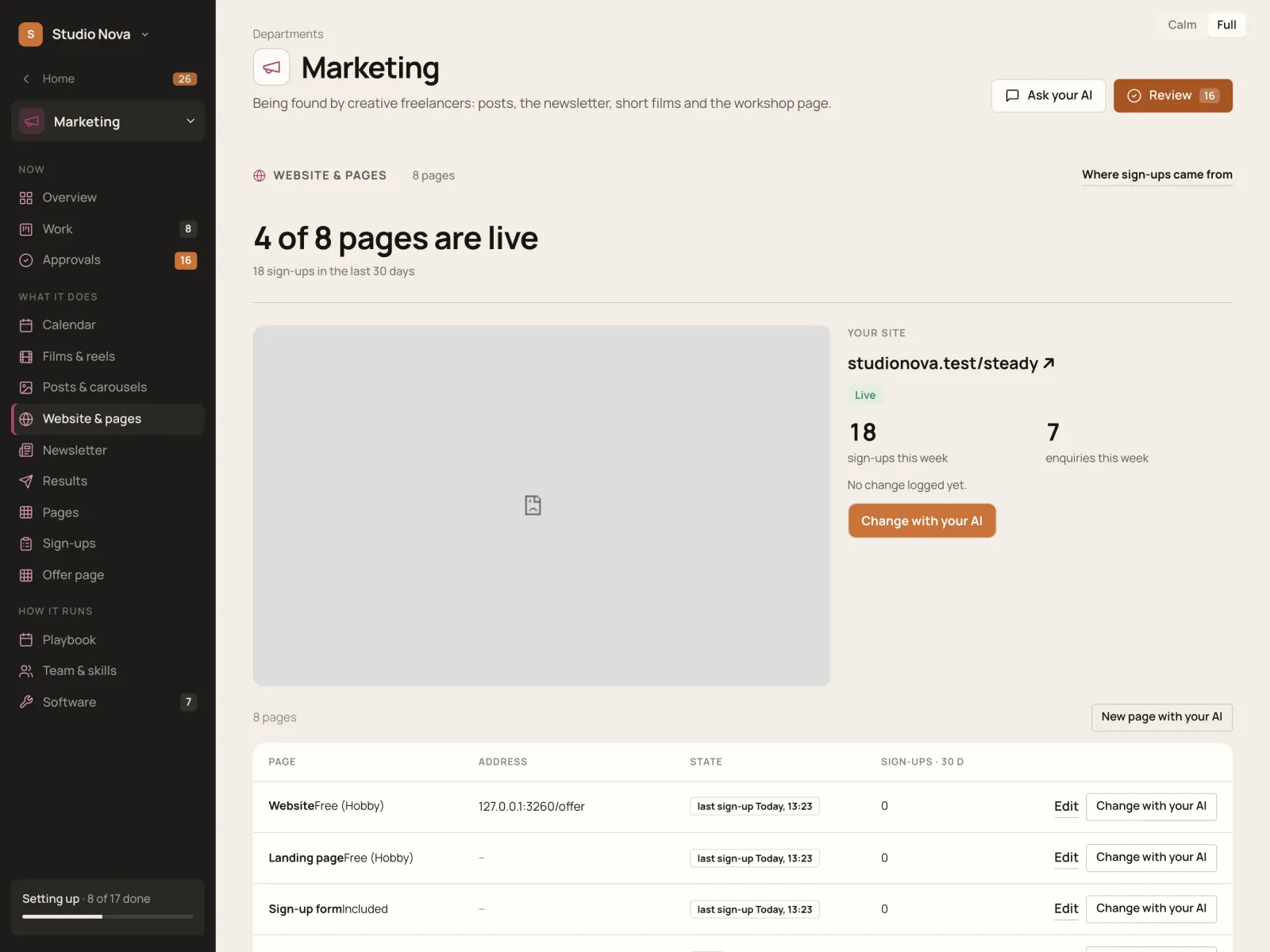The width and height of the screenshot is (1270, 952).
Task: Change Sign-up form with your AI
Action: click(1151, 909)
